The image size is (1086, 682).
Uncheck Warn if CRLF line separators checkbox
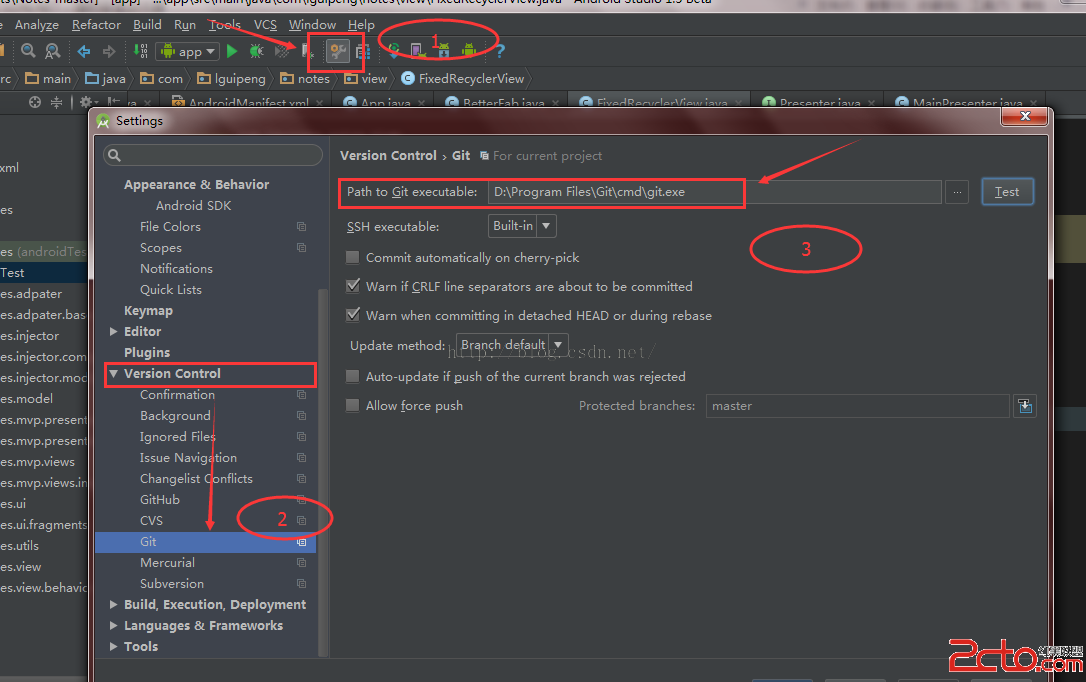[x=353, y=286]
